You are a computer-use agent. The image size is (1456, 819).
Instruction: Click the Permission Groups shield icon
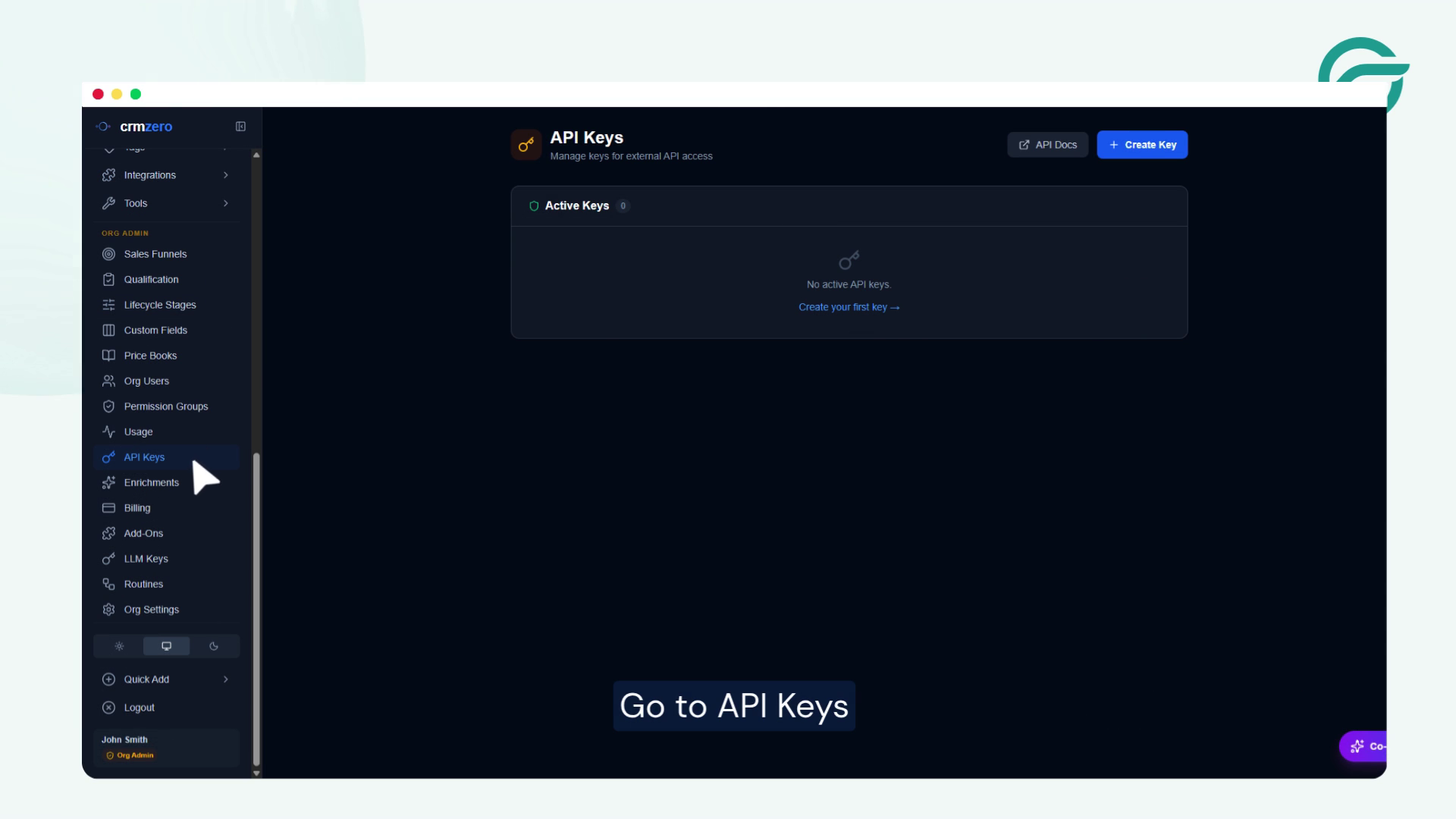pyautogui.click(x=108, y=406)
